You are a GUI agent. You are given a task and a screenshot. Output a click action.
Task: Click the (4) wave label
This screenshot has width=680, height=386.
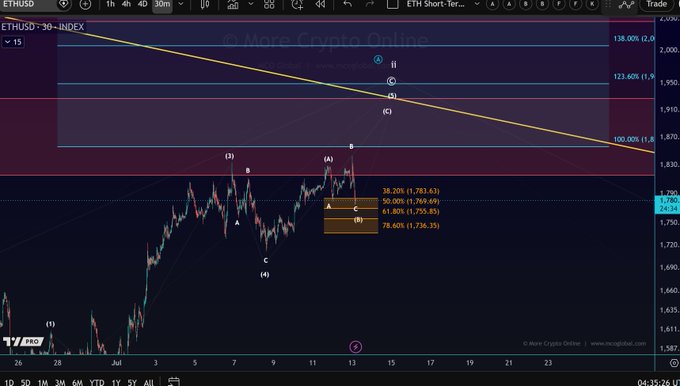(x=265, y=275)
